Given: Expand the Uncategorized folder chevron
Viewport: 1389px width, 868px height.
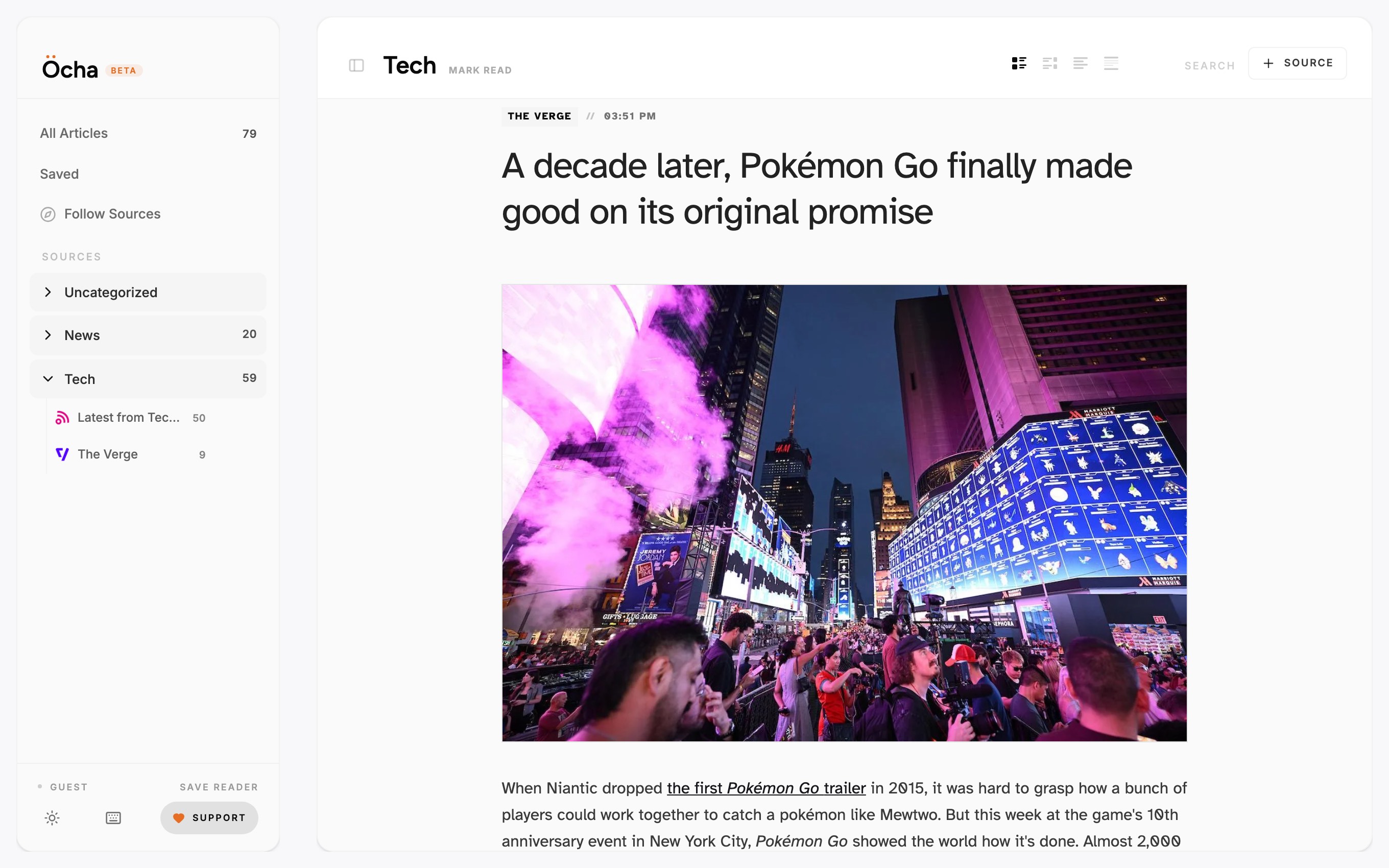Looking at the screenshot, I should (48, 292).
